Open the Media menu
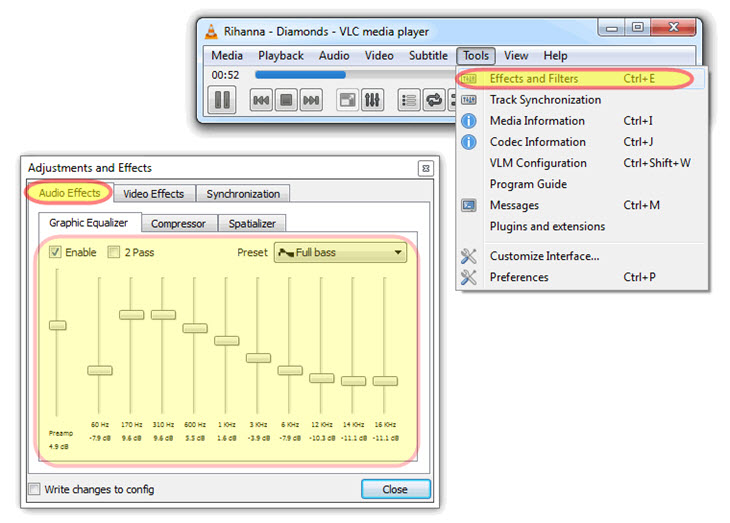This screenshot has height=523, width=730. pos(227,55)
